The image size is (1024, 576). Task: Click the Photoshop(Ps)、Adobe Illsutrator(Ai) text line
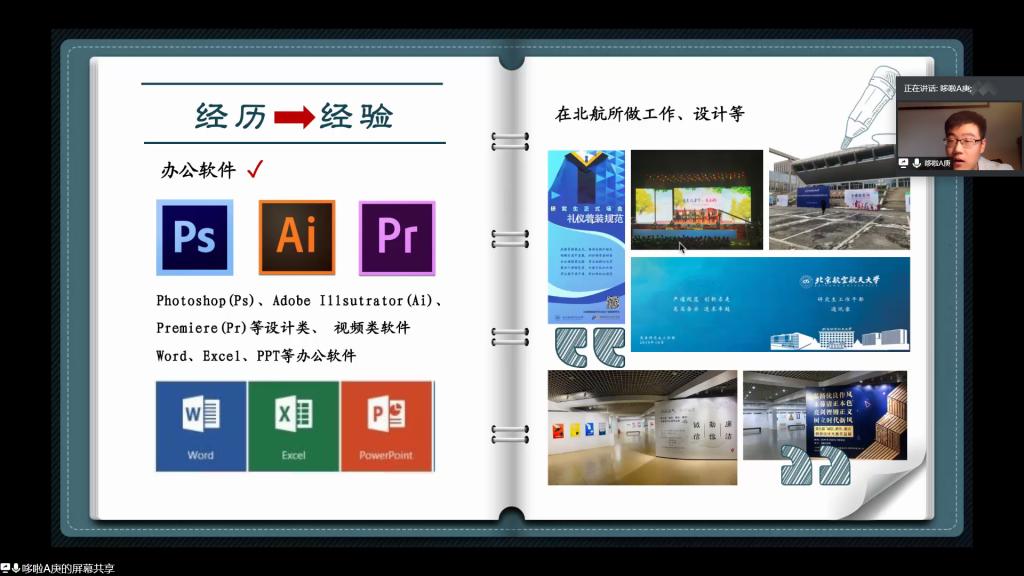point(300,300)
